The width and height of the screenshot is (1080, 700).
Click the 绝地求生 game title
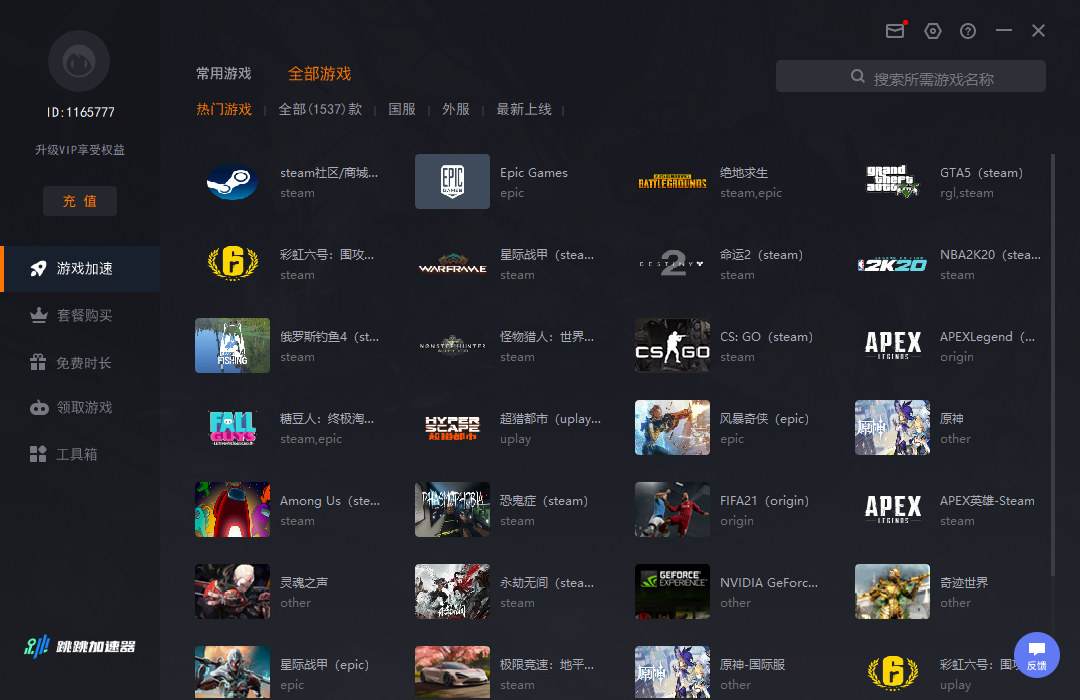pyautogui.click(x=744, y=173)
